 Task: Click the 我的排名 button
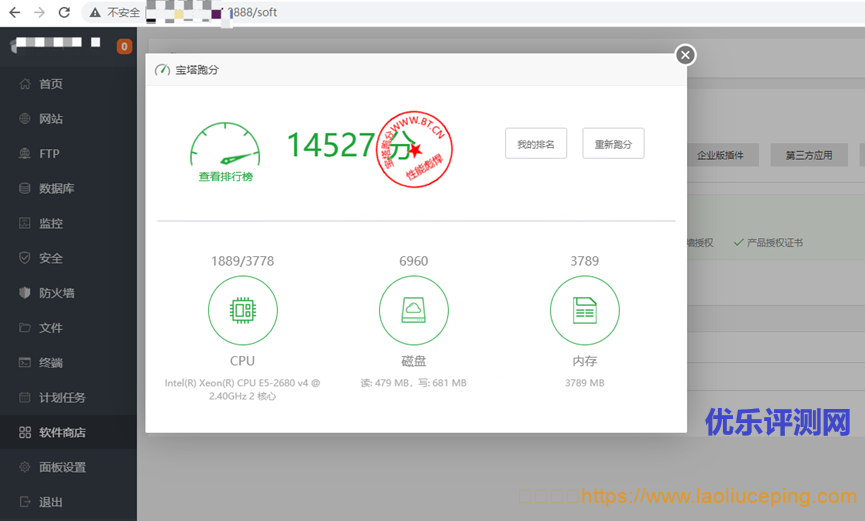coord(536,143)
